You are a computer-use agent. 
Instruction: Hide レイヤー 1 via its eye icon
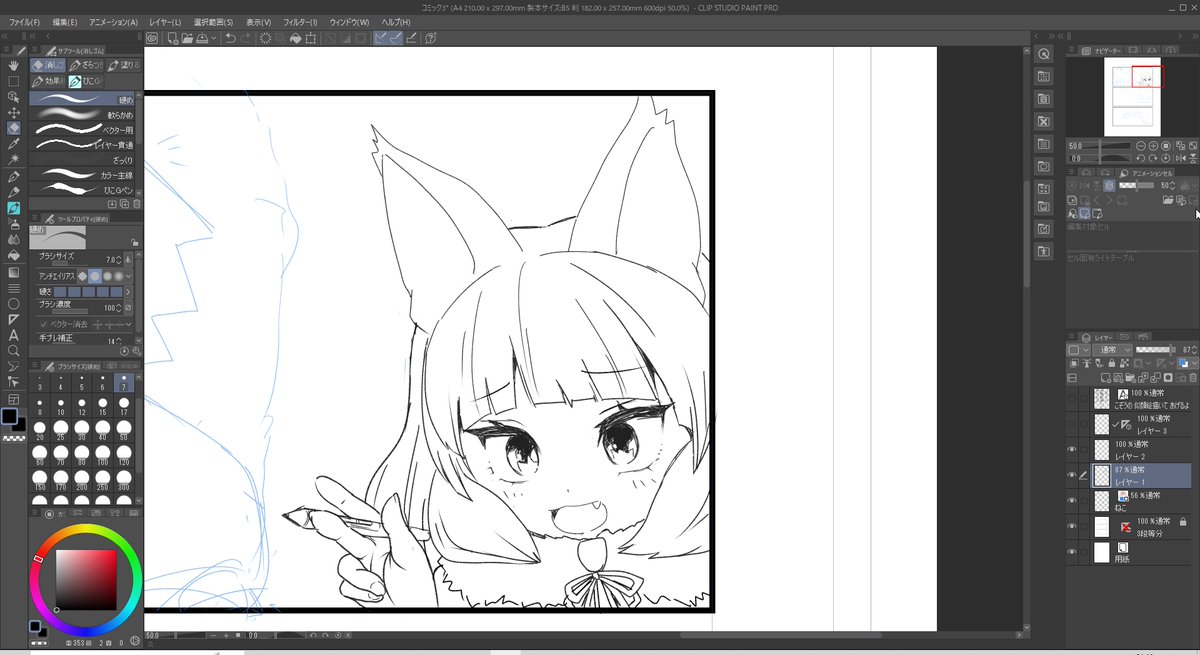coord(1072,475)
